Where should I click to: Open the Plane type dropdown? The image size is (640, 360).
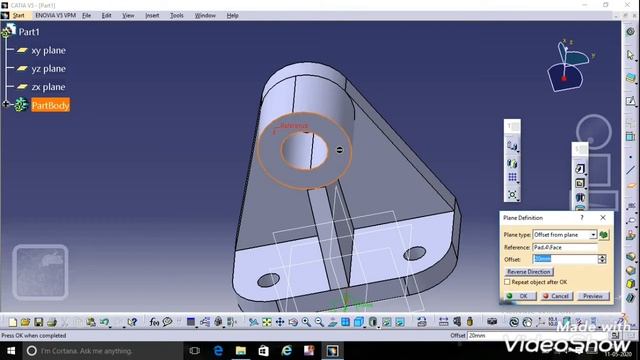pos(593,235)
